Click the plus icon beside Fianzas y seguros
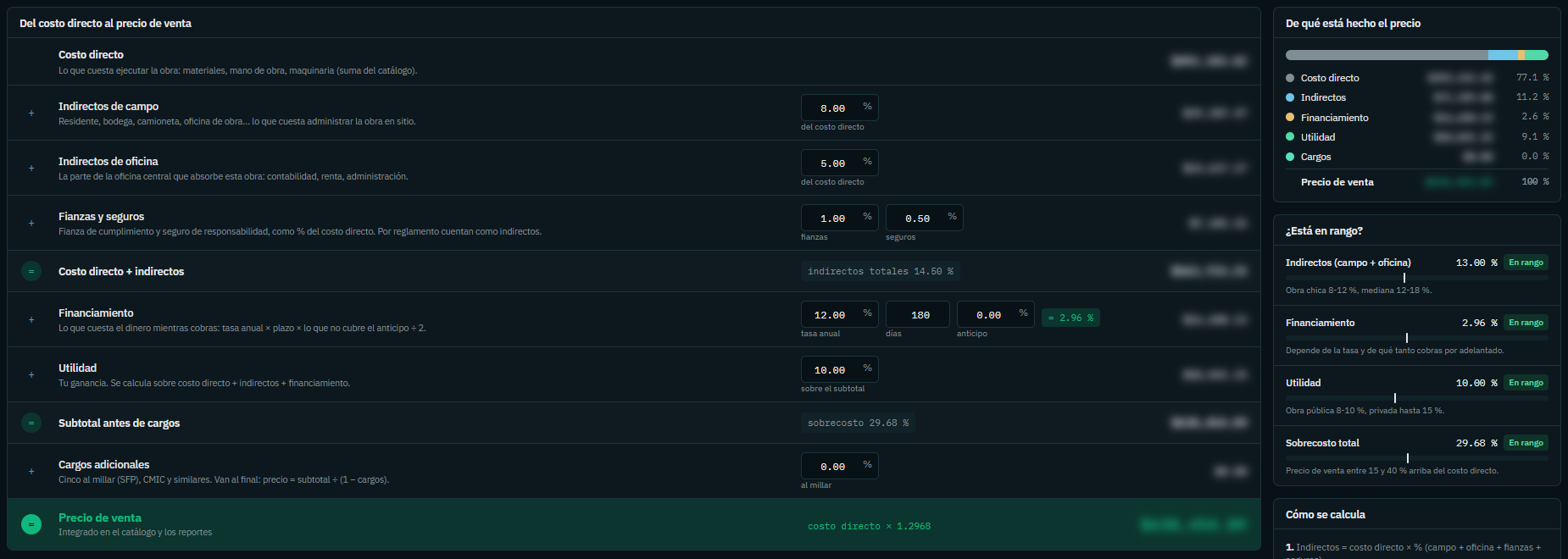The width and height of the screenshot is (1568, 559). tap(31, 224)
